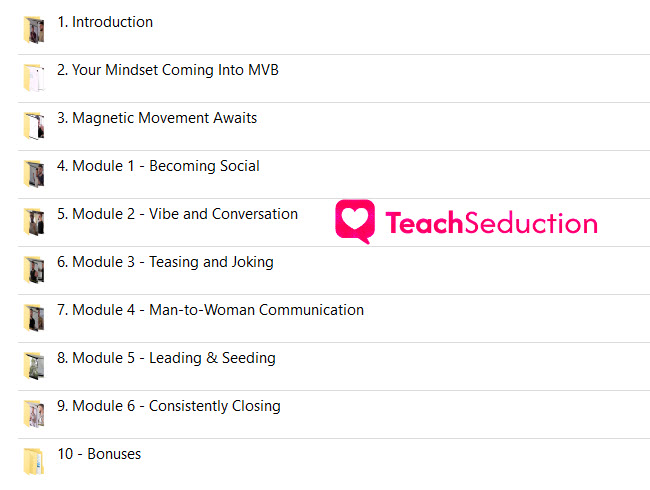
Task: Choose "3. Magnetic Movement Awaits" entry
Action: pyautogui.click(x=157, y=118)
